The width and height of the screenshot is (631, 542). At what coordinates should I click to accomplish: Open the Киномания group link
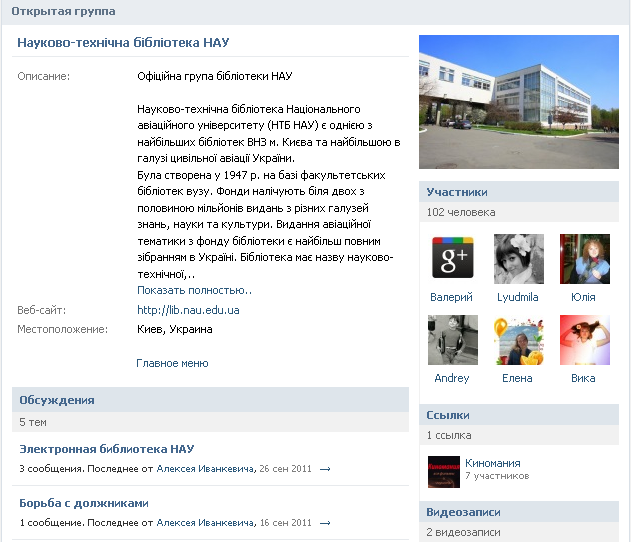(x=493, y=464)
